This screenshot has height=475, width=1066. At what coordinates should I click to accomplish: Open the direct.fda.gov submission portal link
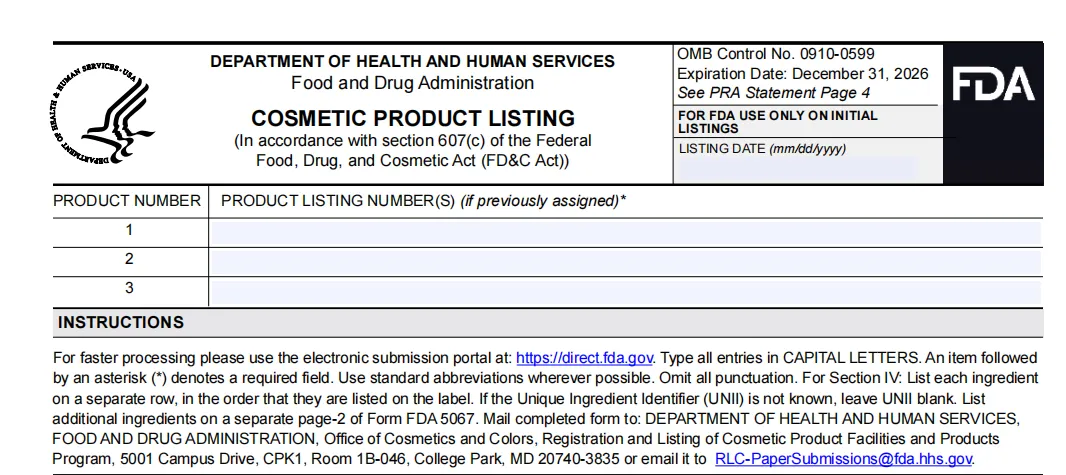point(585,358)
